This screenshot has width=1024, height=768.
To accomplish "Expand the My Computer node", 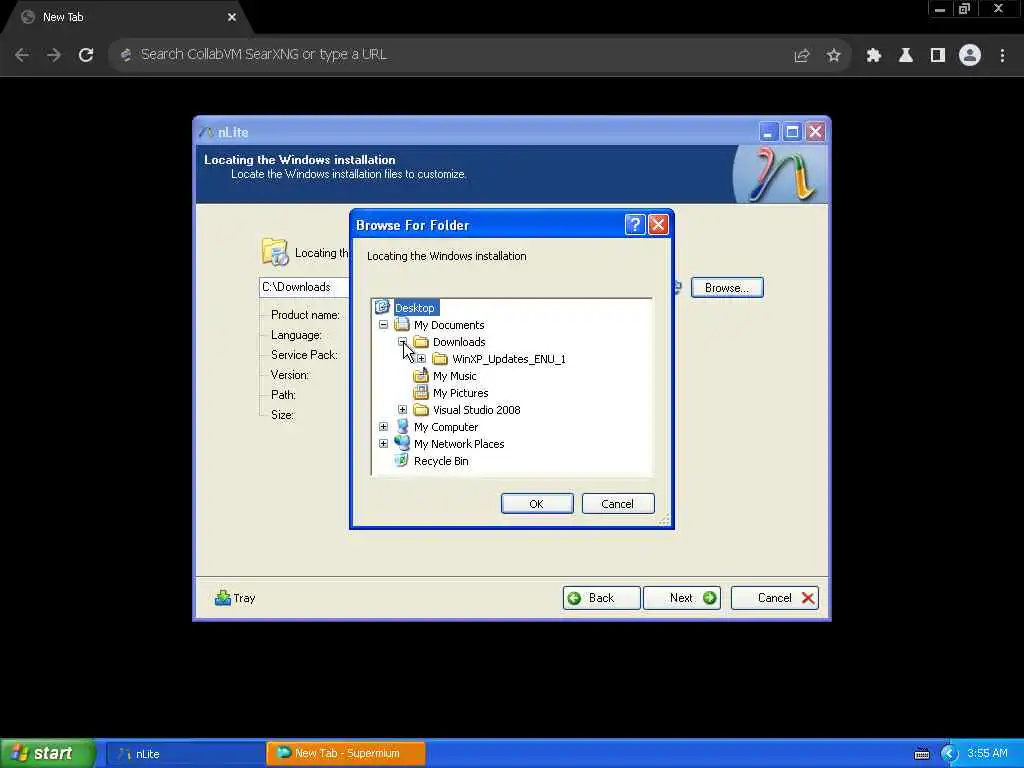I will (x=383, y=426).
